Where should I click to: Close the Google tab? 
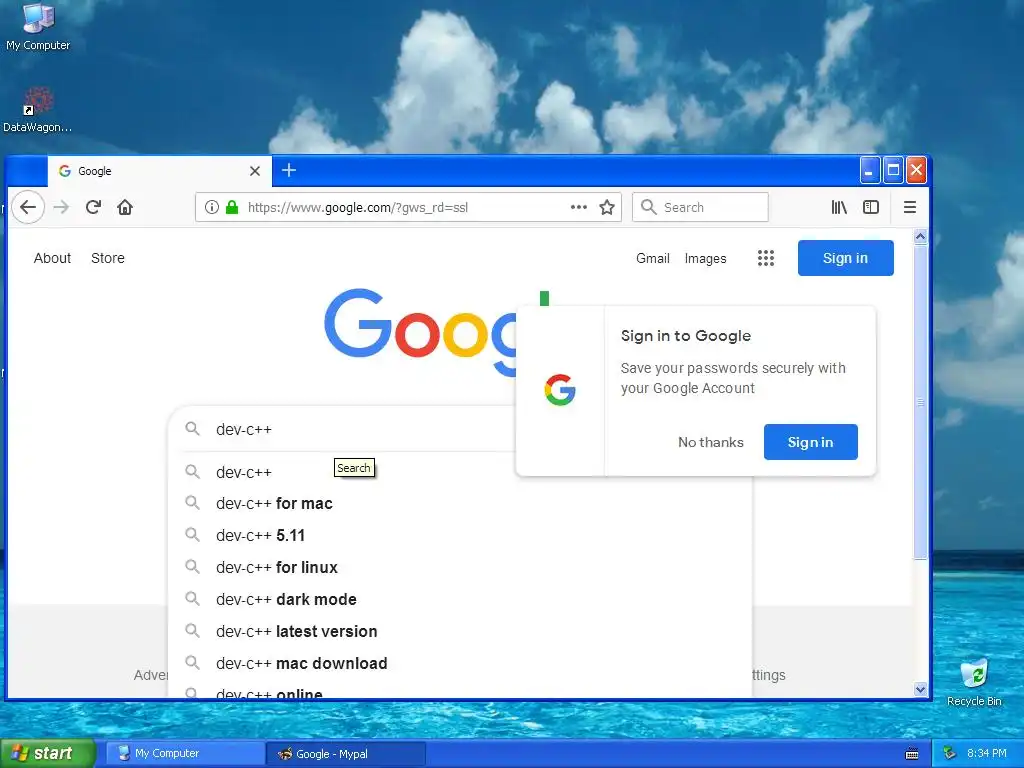pyautogui.click(x=255, y=171)
